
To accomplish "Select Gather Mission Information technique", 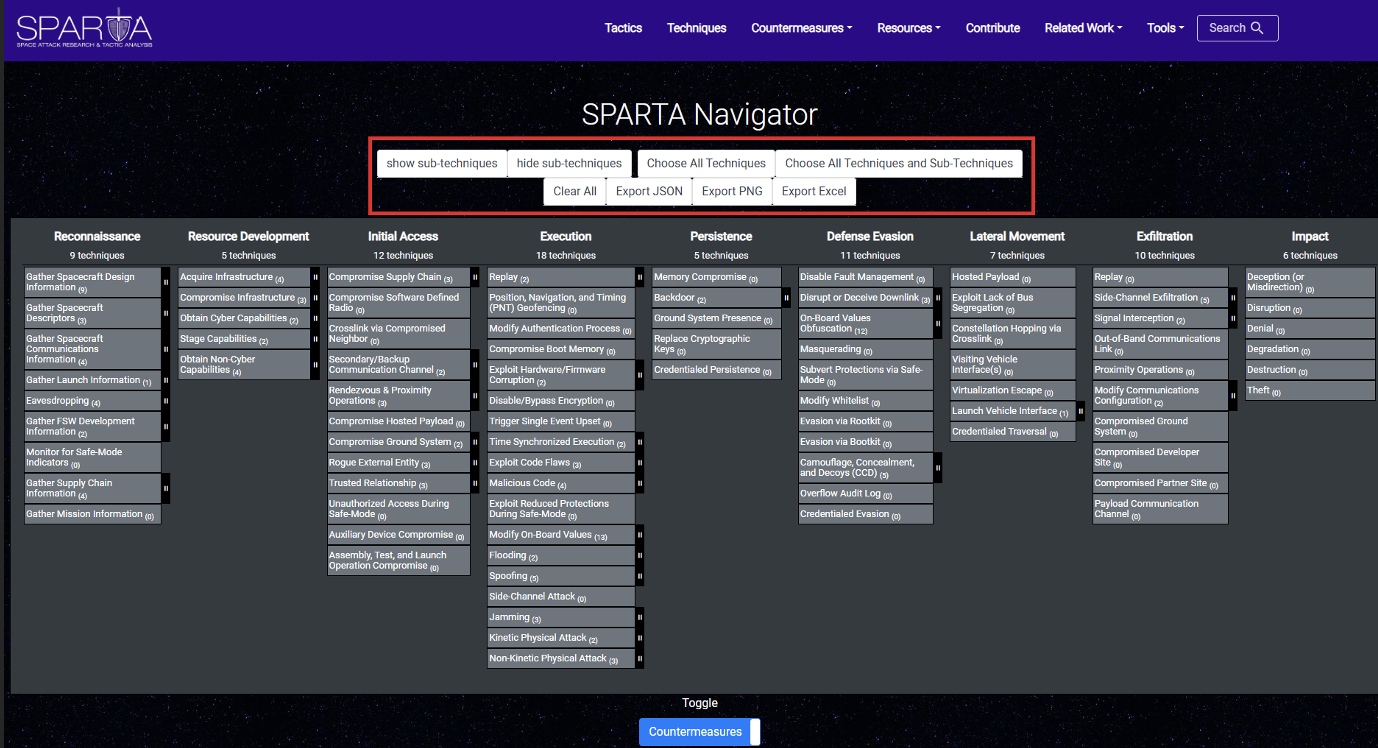I will click(x=93, y=514).
